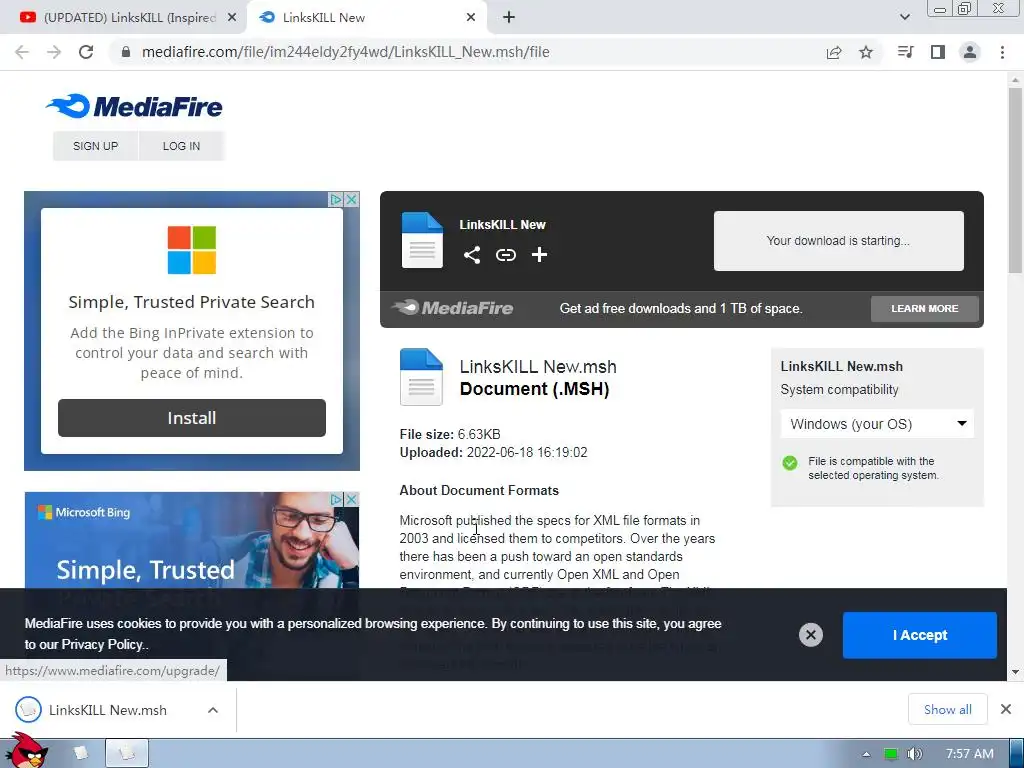Open AdChoices info on Install ad

(336, 199)
